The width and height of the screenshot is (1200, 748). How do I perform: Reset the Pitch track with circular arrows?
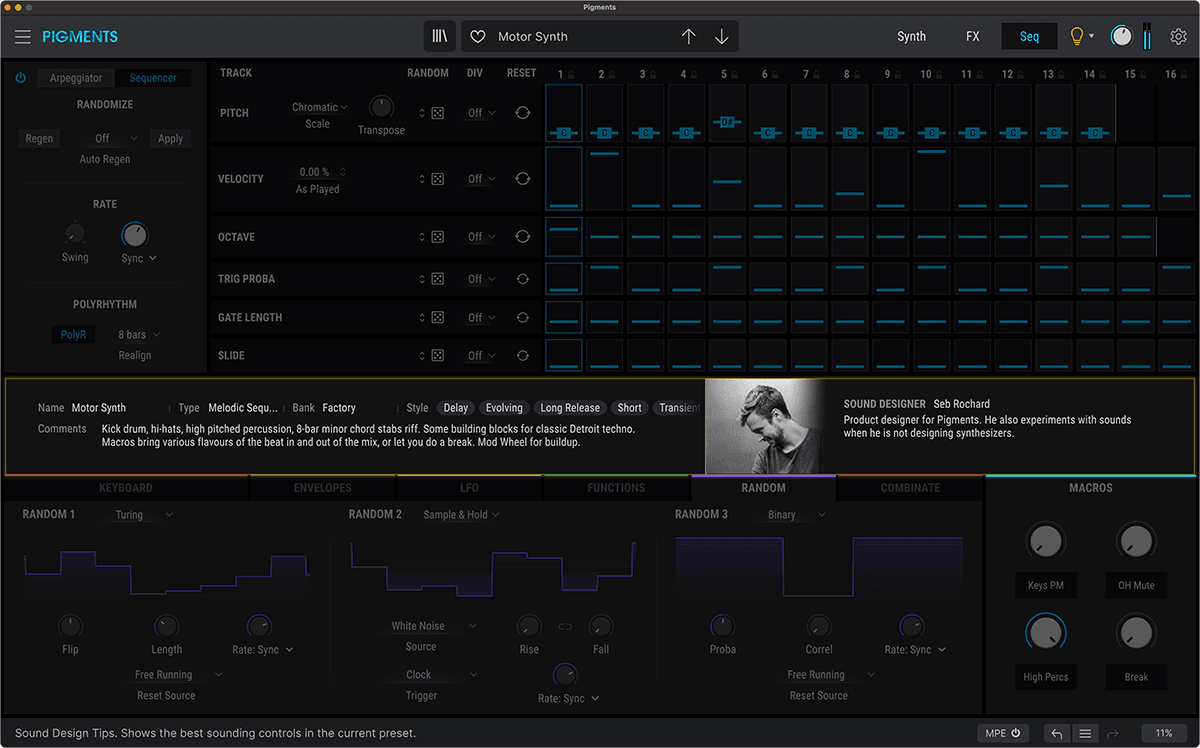[522, 113]
